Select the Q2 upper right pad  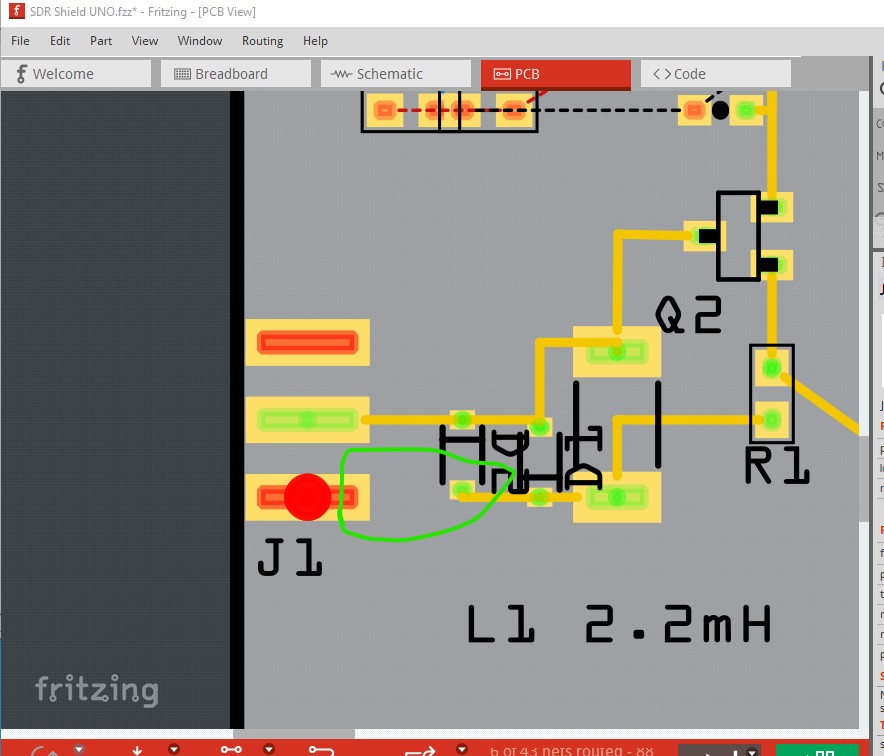pos(772,207)
